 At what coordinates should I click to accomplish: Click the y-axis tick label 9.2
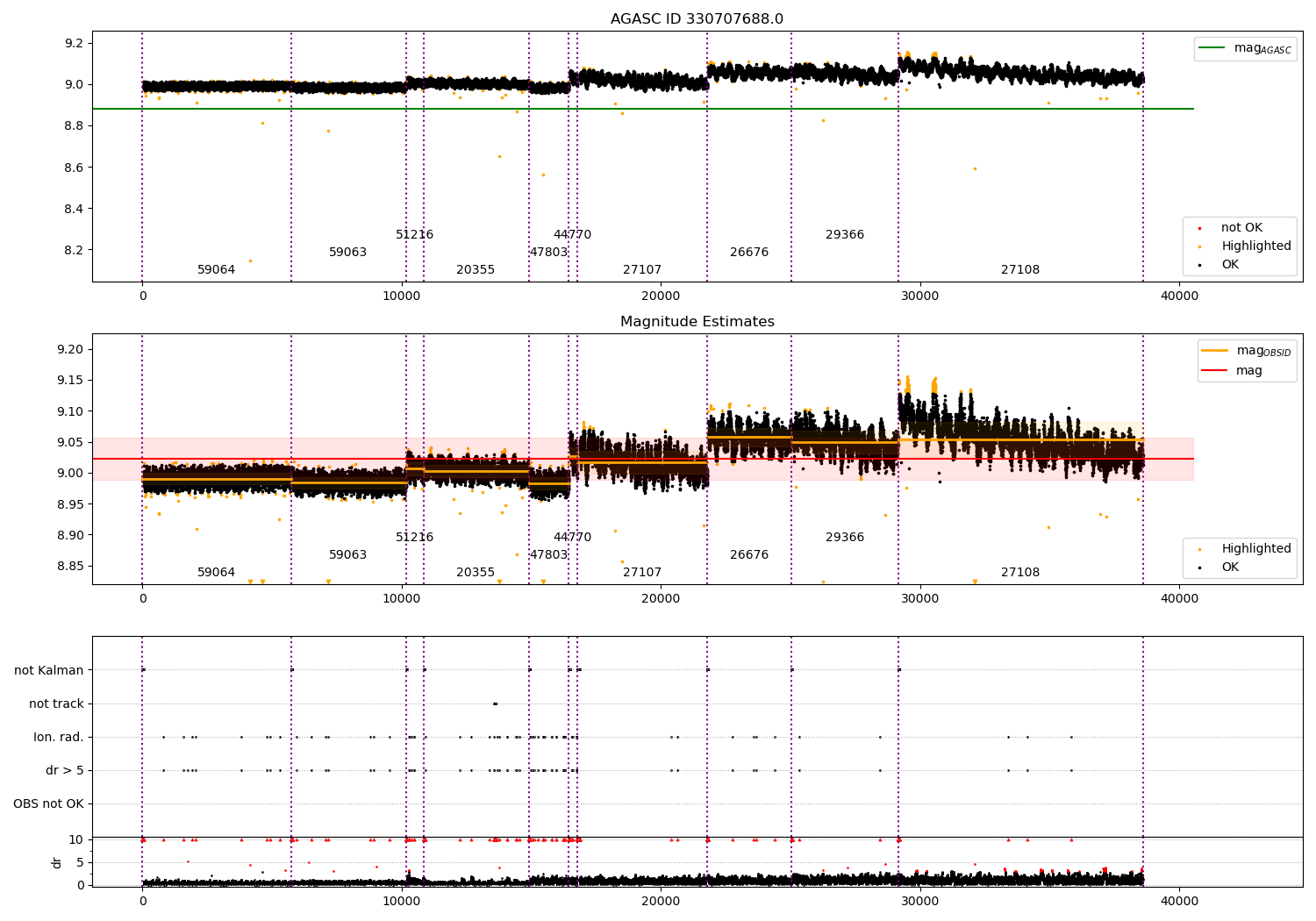point(75,44)
